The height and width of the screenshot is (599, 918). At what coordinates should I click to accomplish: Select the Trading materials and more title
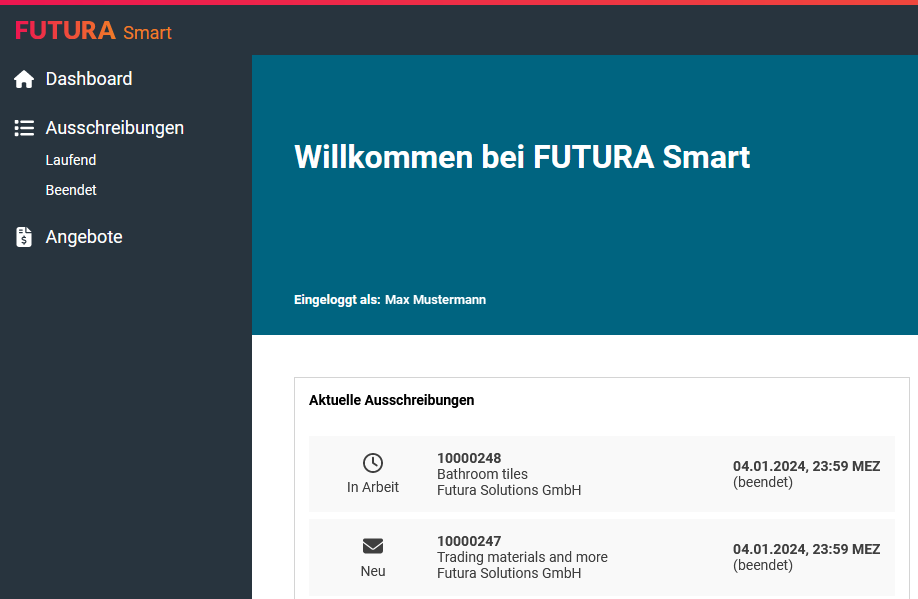tap(522, 557)
